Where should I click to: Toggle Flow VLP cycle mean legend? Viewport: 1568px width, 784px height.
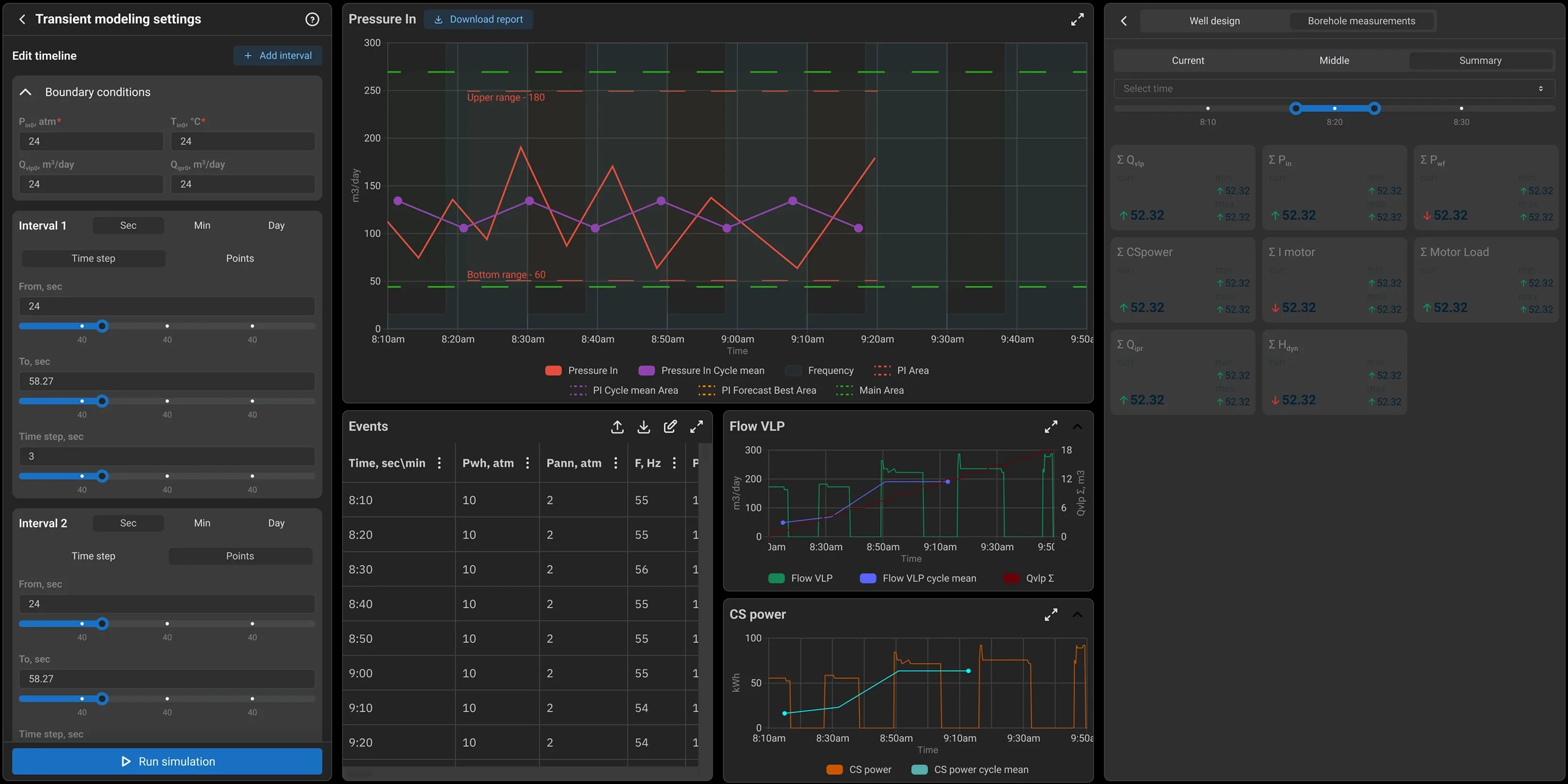[918, 578]
